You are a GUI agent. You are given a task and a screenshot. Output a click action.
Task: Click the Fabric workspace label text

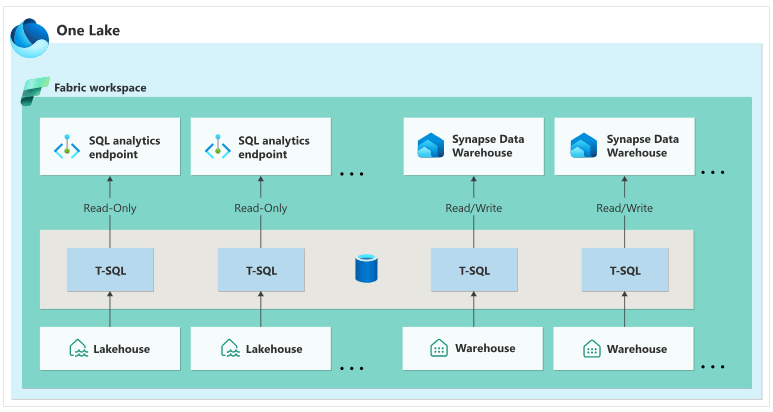[x=100, y=88]
